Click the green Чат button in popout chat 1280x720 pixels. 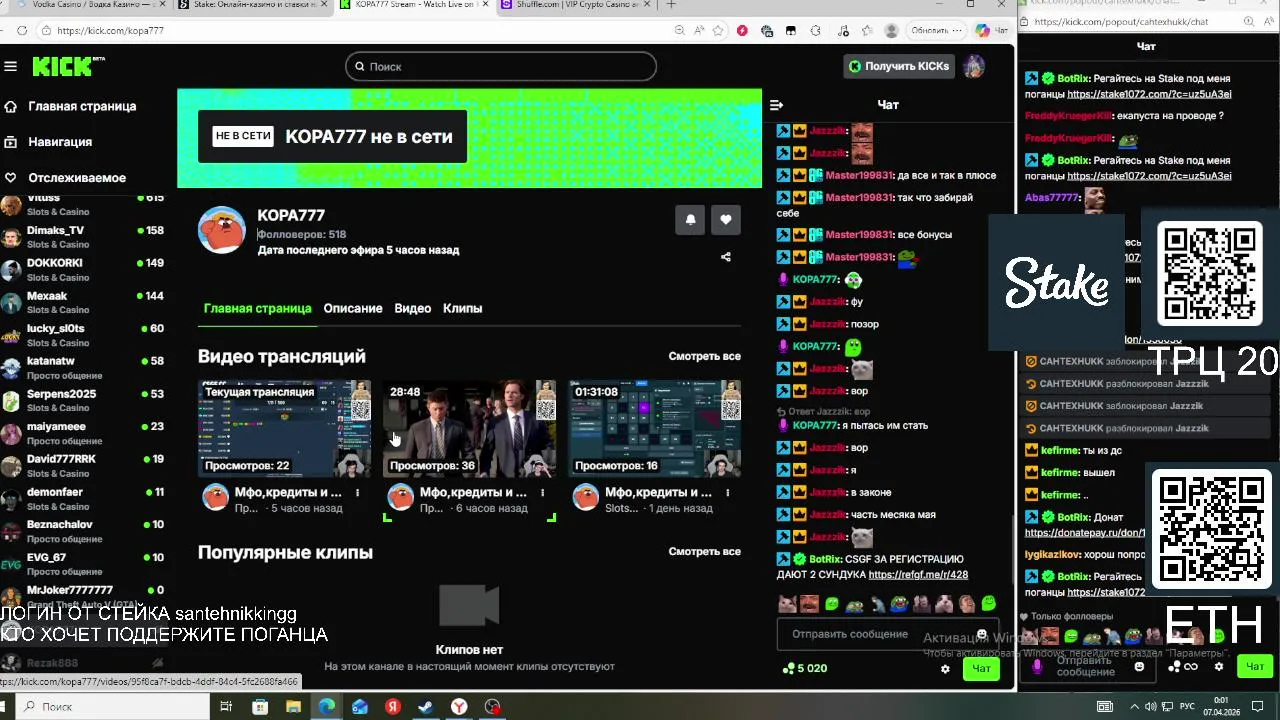coord(1254,666)
